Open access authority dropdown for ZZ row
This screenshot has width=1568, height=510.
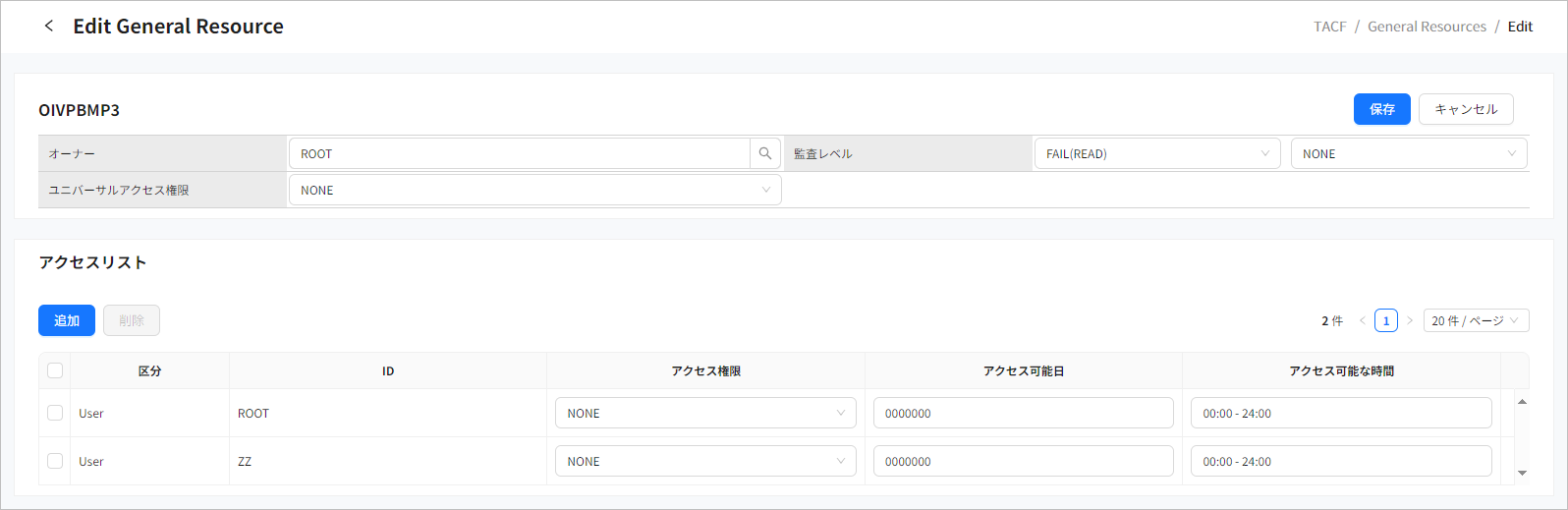[x=704, y=462]
